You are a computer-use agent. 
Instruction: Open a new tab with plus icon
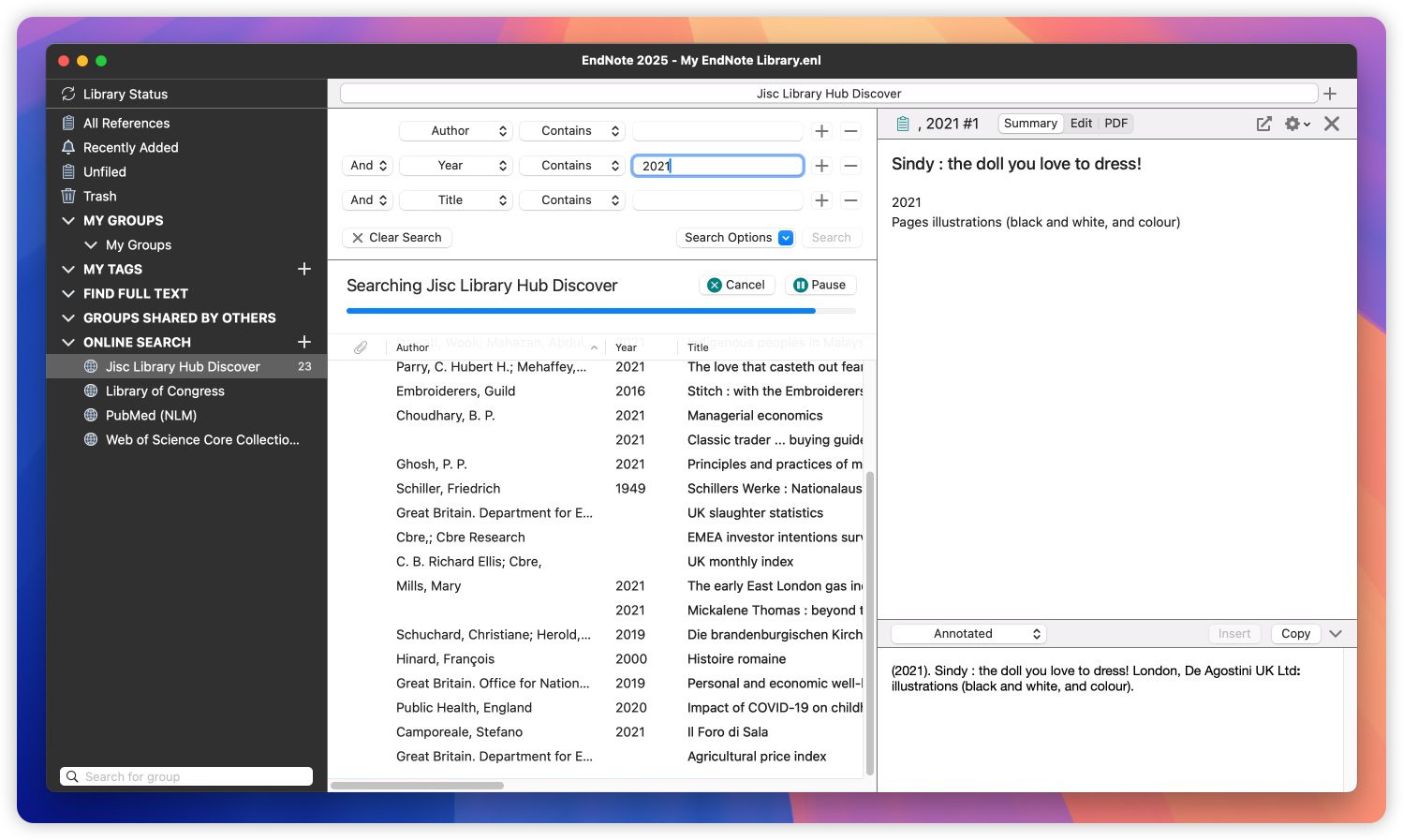click(x=1330, y=94)
